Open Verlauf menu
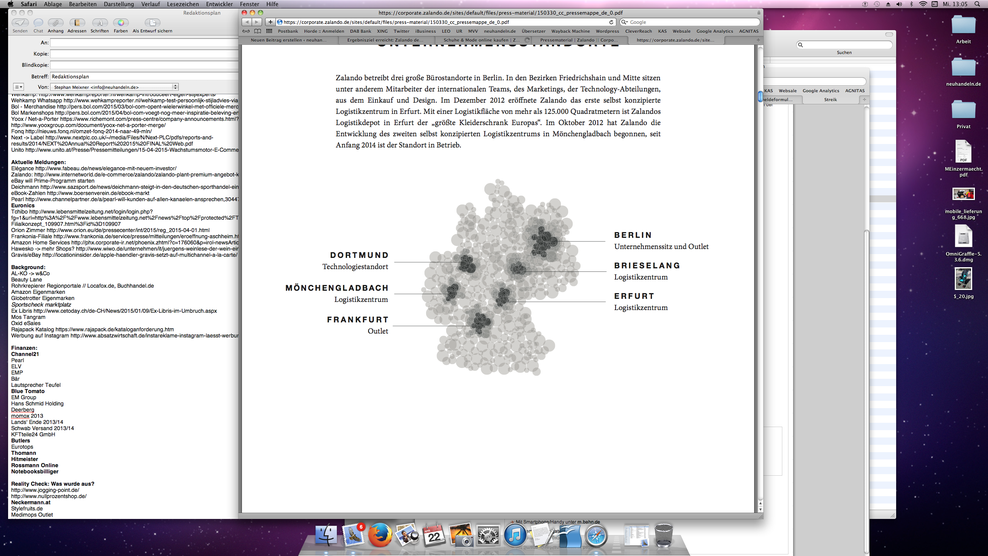The width and height of the screenshot is (988, 556). click(x=150, y=4)
